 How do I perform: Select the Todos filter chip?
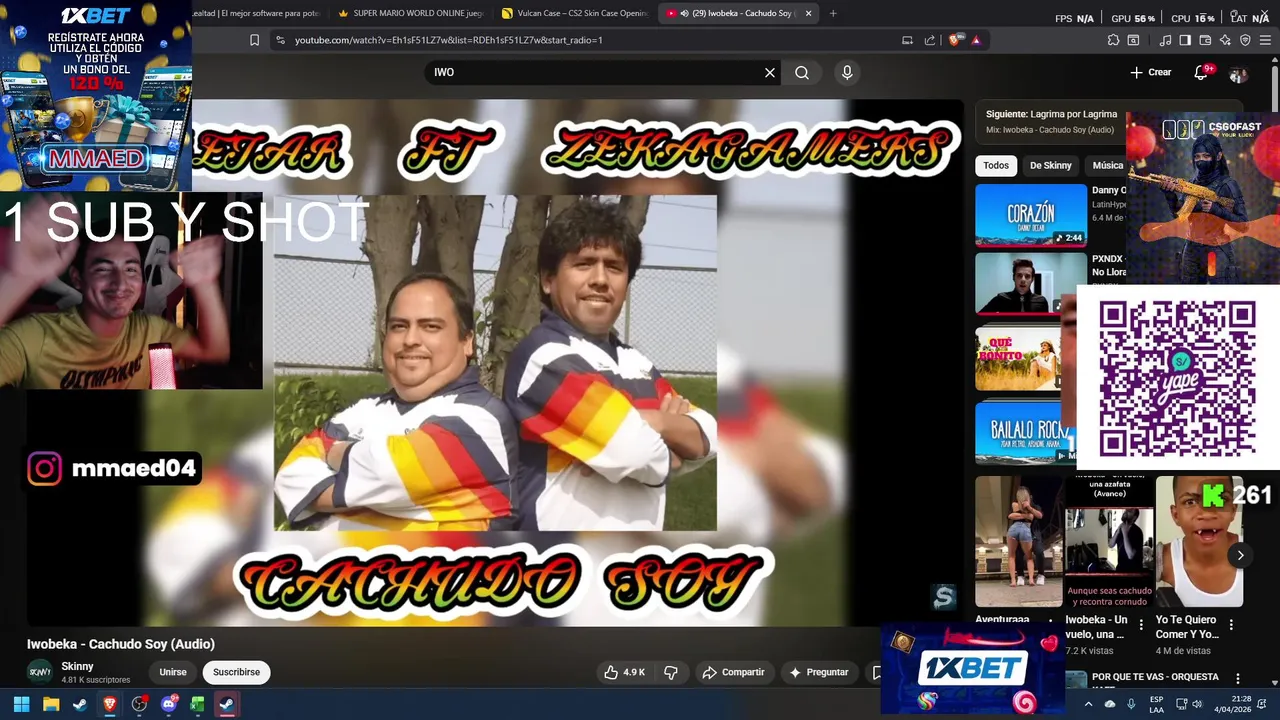pos(996,165)
